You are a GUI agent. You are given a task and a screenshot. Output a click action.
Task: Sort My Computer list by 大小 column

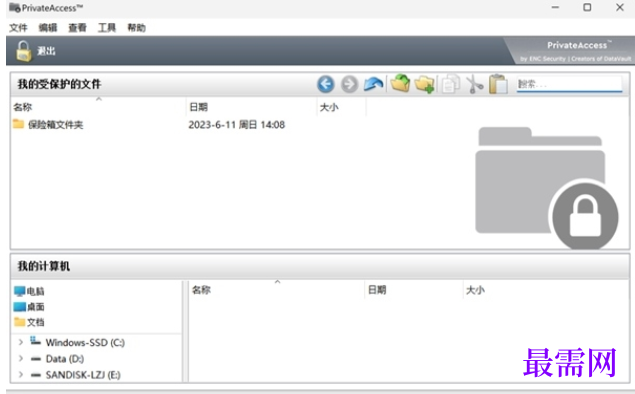(475, 290)
